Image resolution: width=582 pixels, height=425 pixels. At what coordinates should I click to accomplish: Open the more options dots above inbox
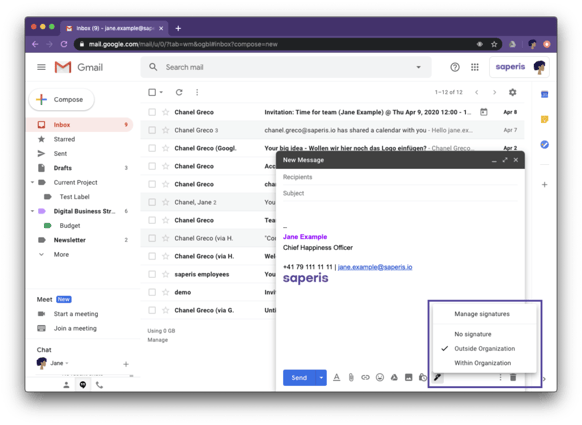(197, 92)
